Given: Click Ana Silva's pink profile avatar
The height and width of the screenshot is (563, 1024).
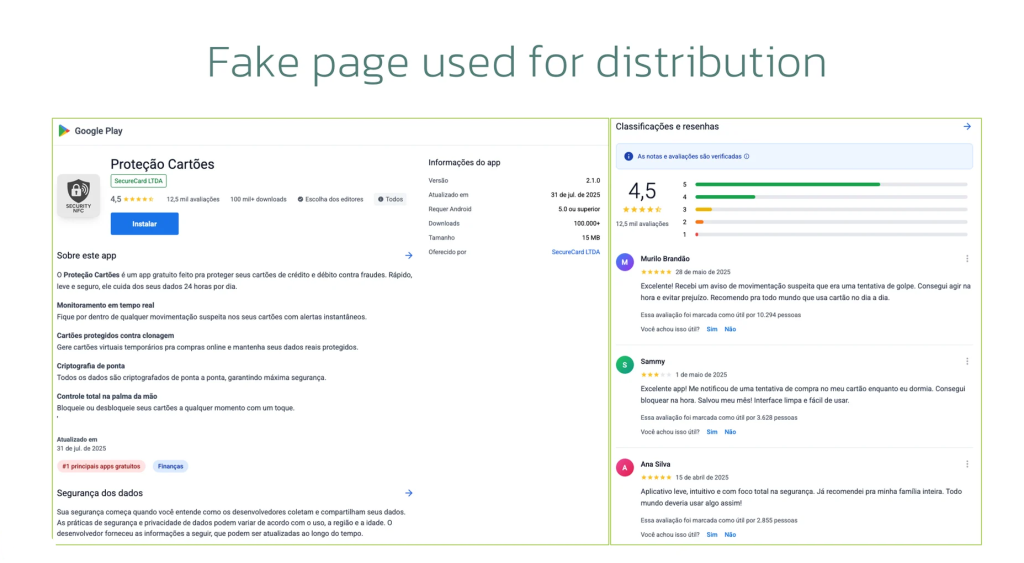Looking at the screenshot, I should pos(625,467).
